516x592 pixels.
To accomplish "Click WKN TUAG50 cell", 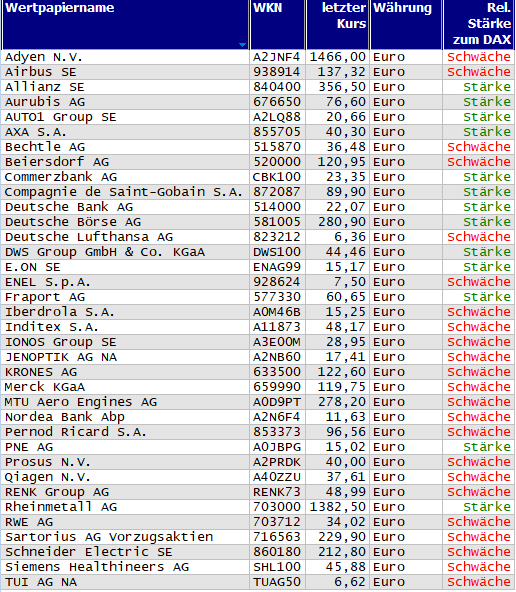I will click(277, 582).
